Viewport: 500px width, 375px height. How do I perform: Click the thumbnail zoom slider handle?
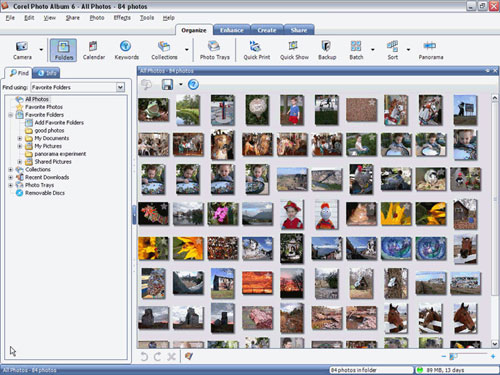pos(453,357)
